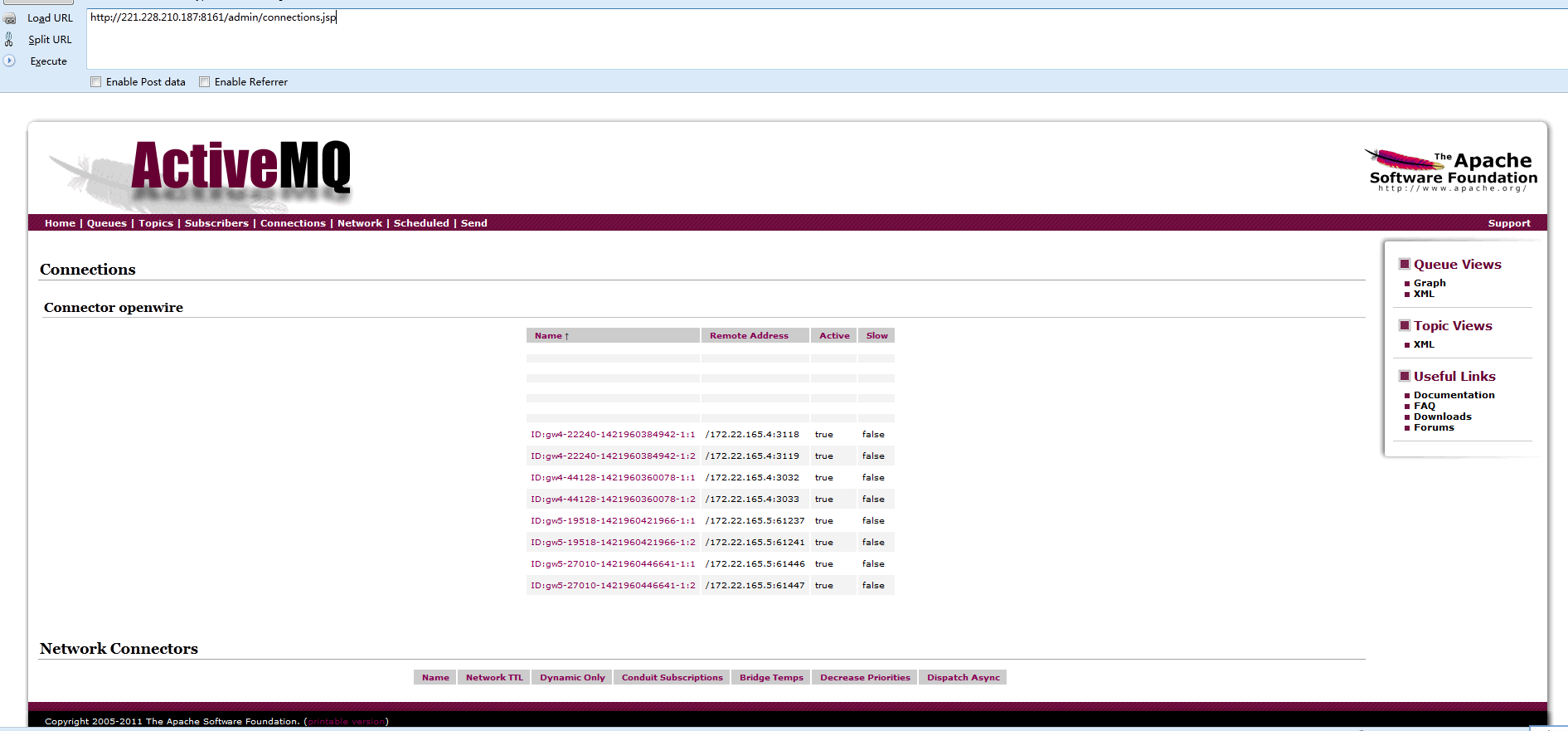Open Queue Views Graph link

[x=1430, y=283]
